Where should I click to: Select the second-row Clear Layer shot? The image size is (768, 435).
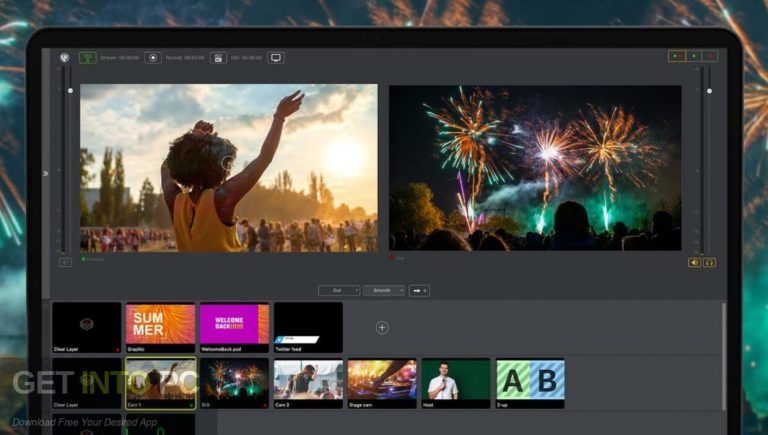(x=87, y=384)
